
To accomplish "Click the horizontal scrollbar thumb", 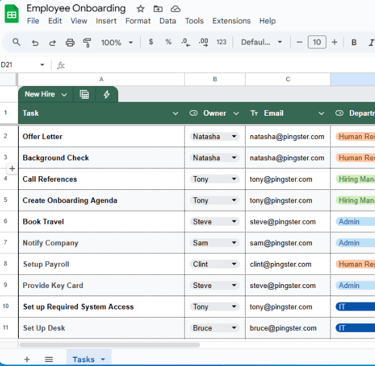I will click(x=110, y=345).
